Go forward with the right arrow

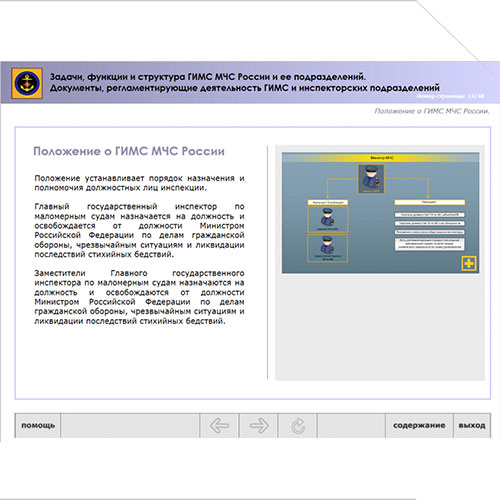[x=259, y=426]
